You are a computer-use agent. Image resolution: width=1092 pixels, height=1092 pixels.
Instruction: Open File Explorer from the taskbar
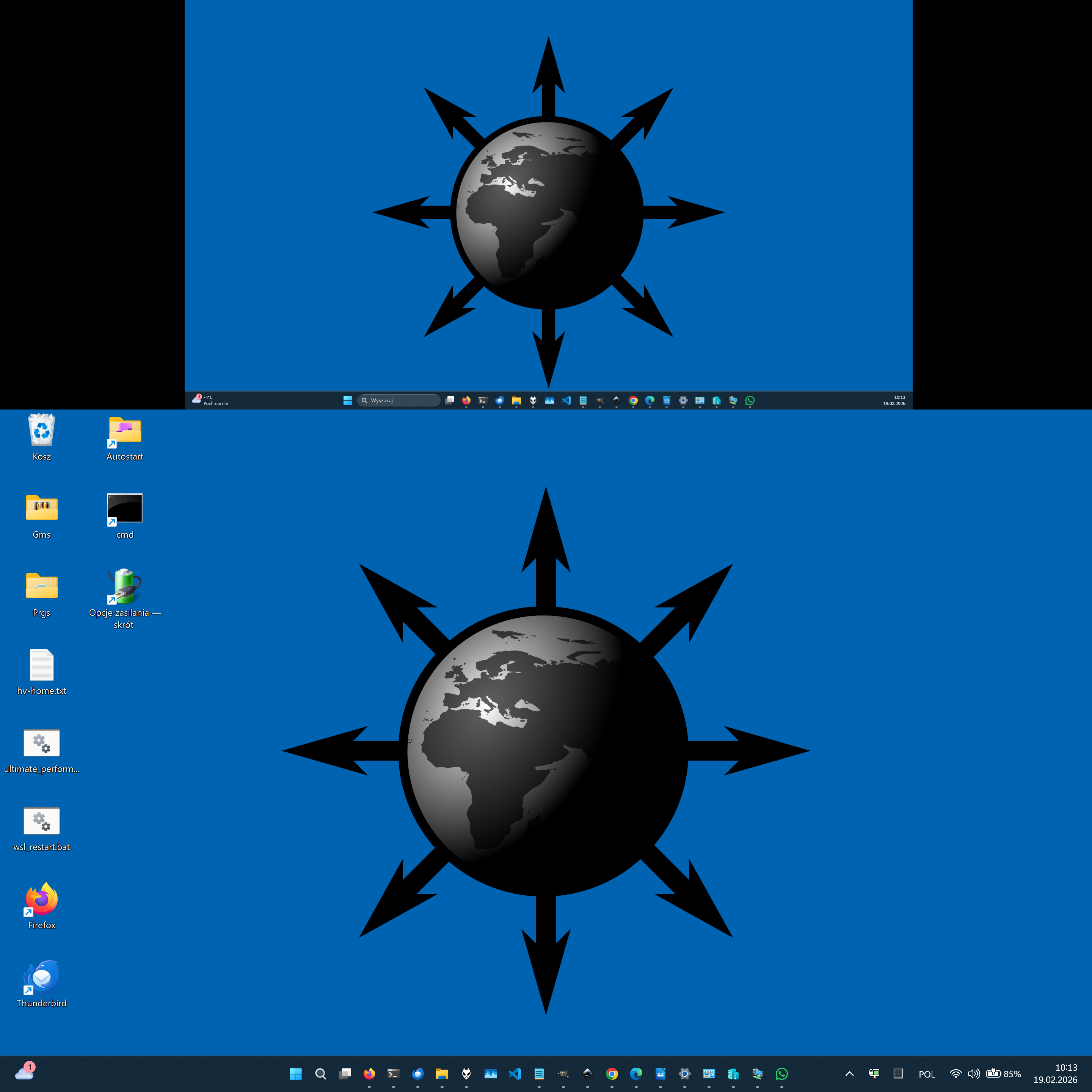point(442,1073)
